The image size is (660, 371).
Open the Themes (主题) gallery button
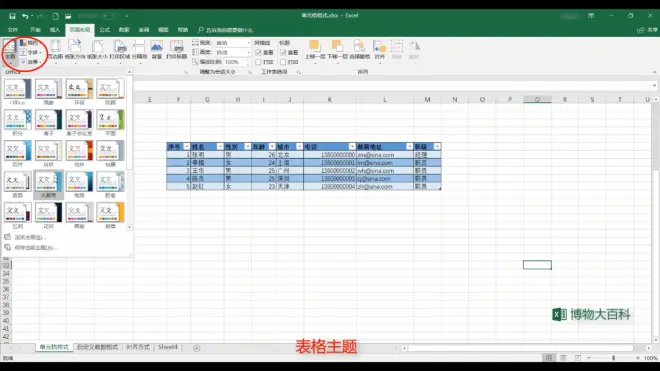pyautogui.click(x=10, y=51)
